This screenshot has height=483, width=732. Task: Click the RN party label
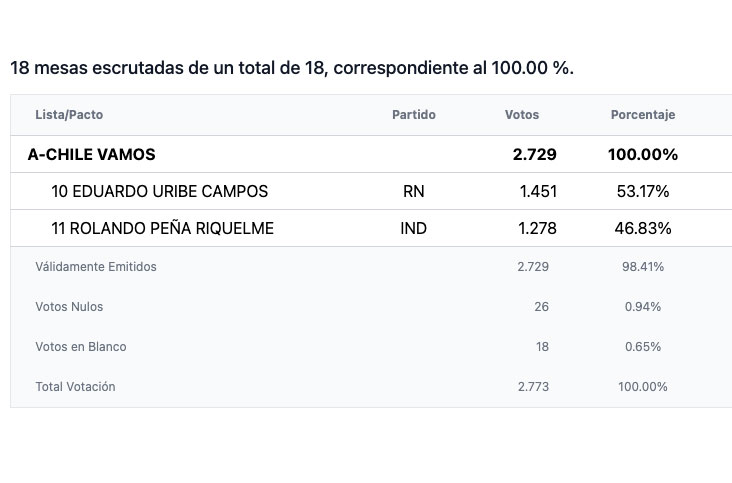(x=414, y=191)
